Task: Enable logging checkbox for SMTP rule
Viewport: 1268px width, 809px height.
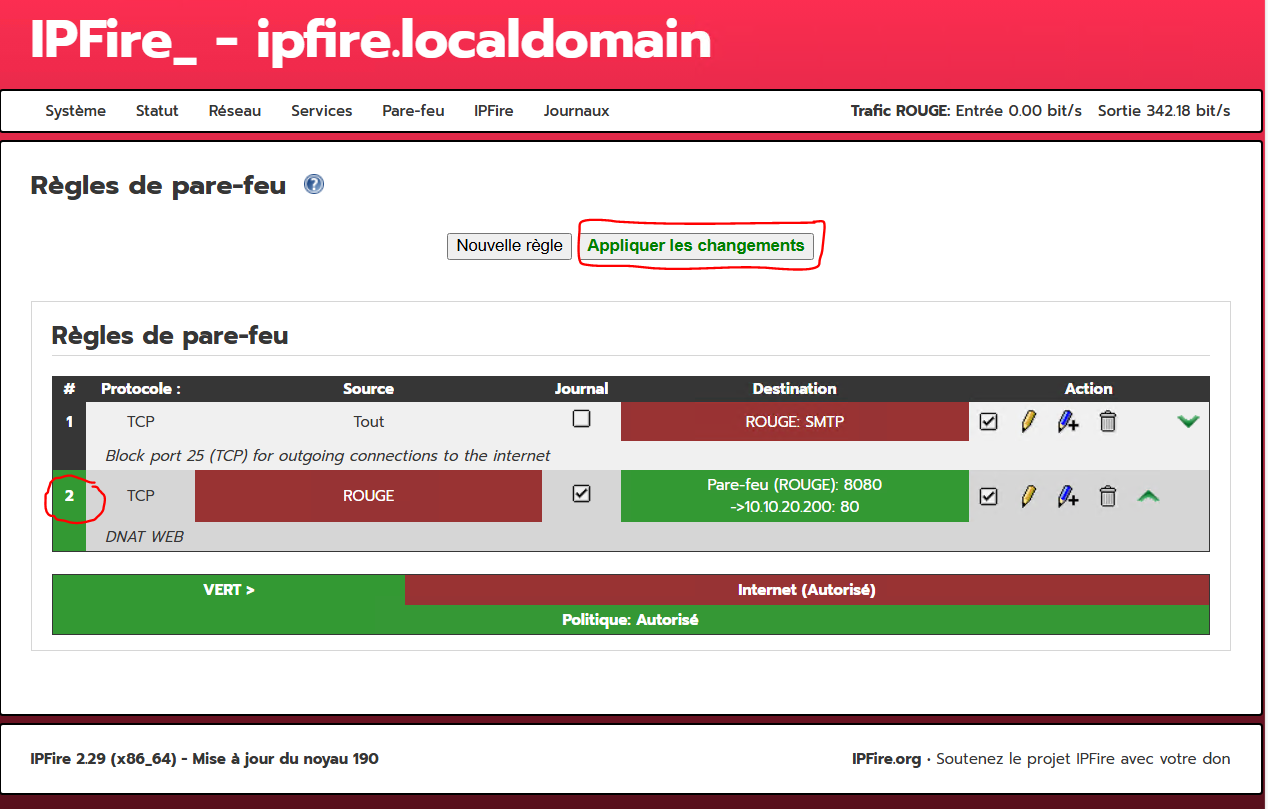Action: 581,419
